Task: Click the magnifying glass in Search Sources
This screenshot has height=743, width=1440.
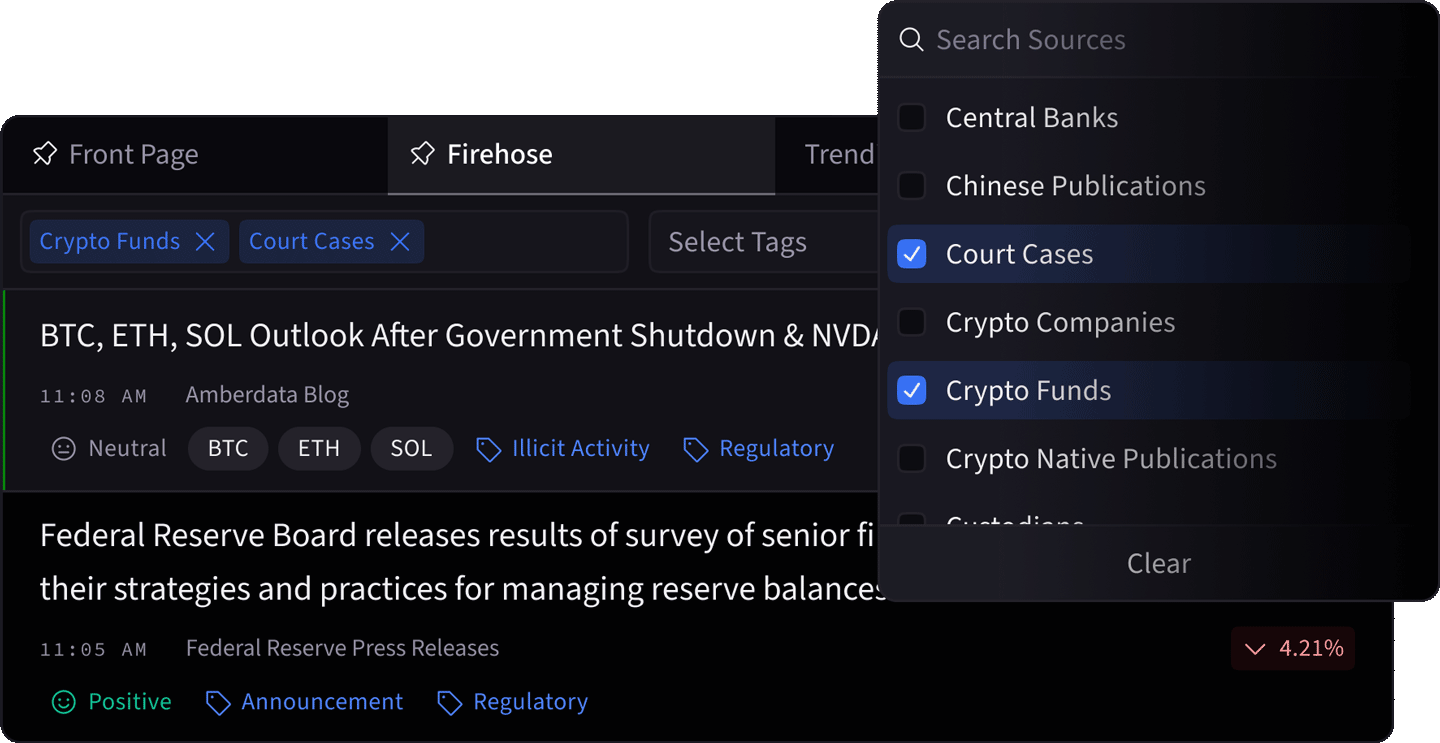Action: point(911,39)
